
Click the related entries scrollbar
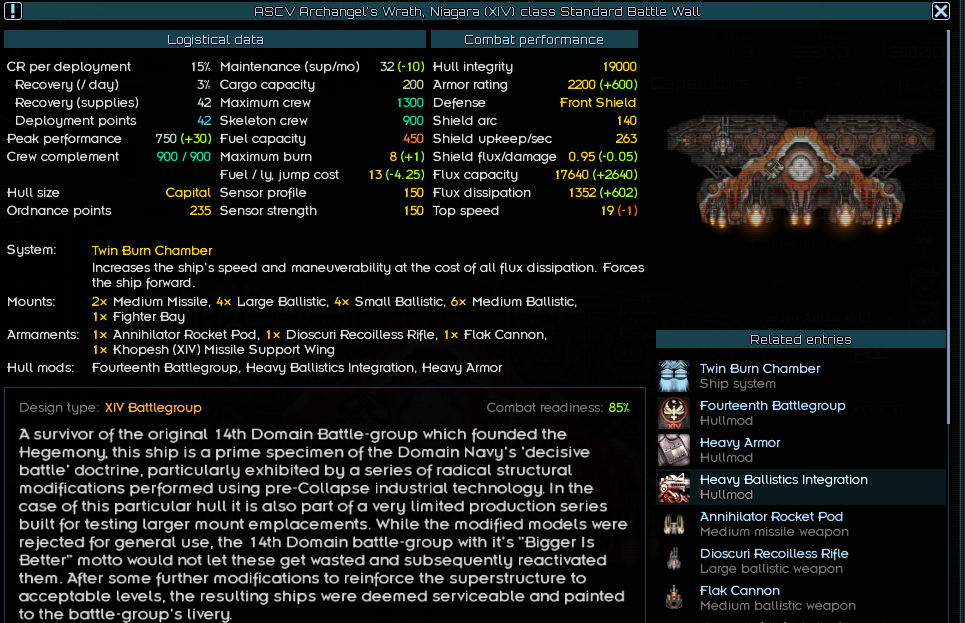[x=949, y=228]
